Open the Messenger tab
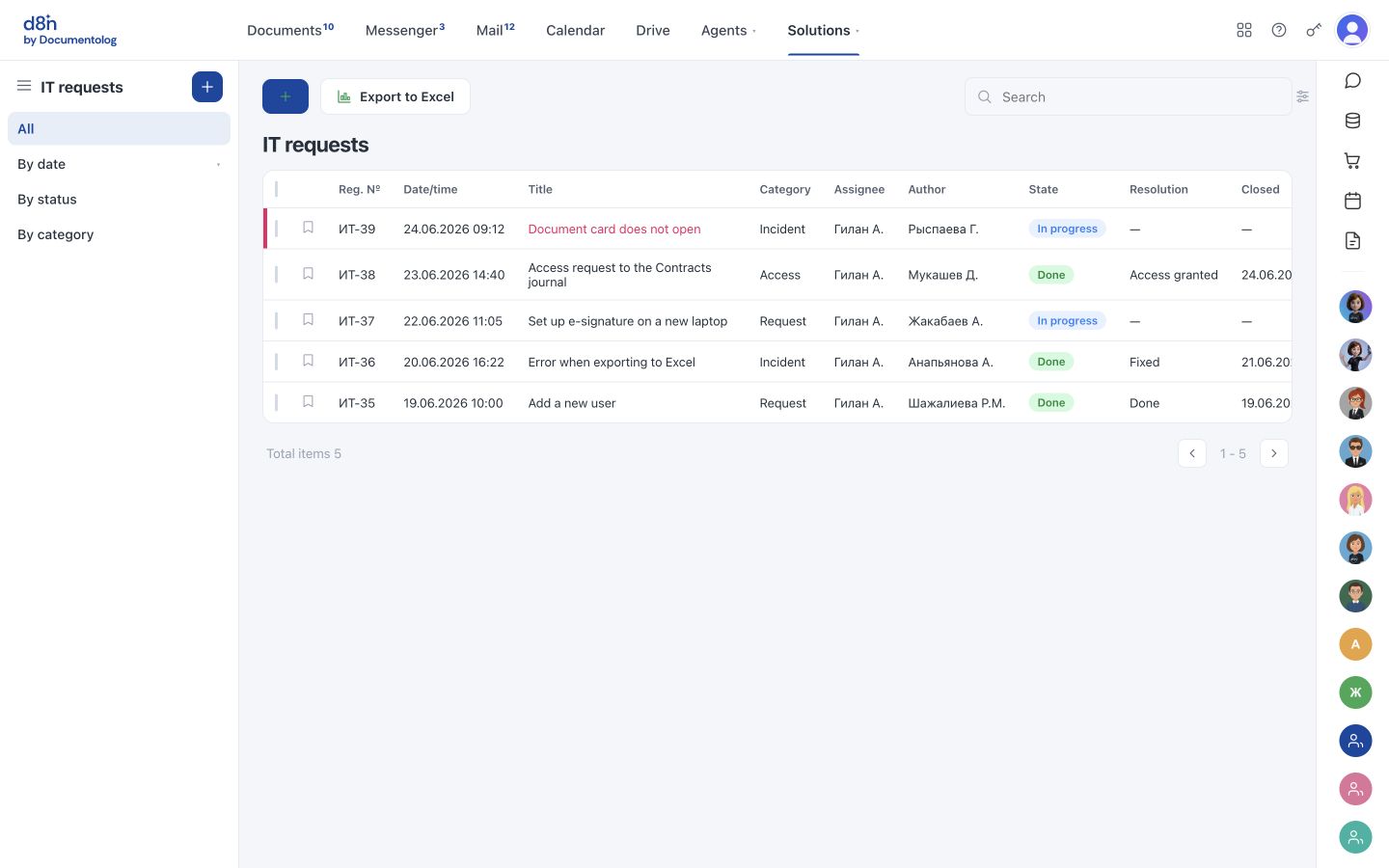Image resolution: width=1389 pixels, height=868 pixels. (405, 30)
